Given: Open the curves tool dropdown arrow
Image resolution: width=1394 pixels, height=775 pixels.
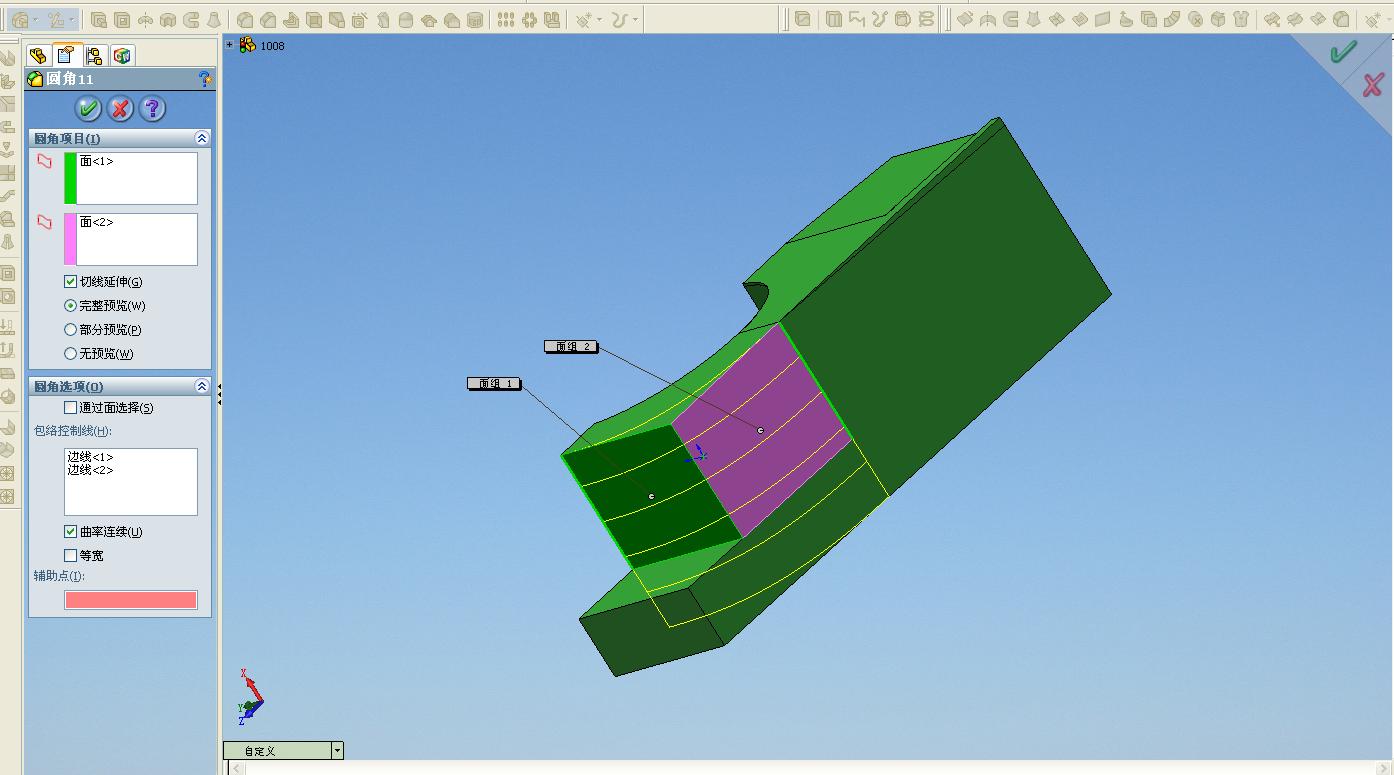Looking at the screenshot, I should click(635, 20).
